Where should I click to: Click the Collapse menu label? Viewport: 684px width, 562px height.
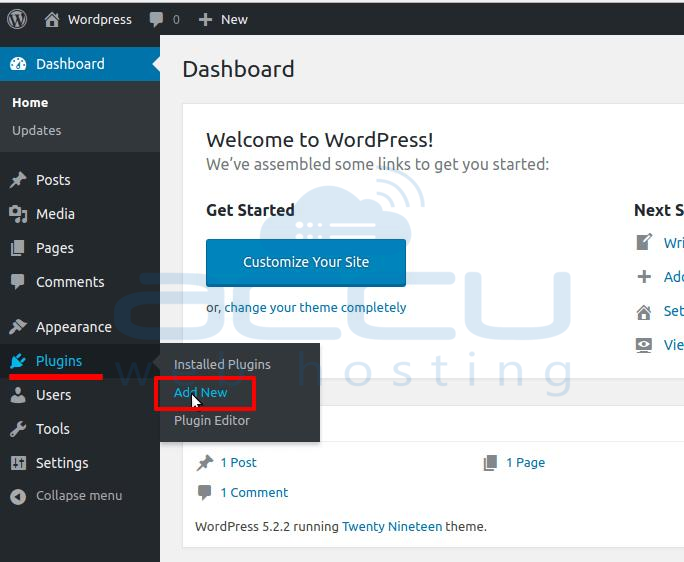coord(79,496)
